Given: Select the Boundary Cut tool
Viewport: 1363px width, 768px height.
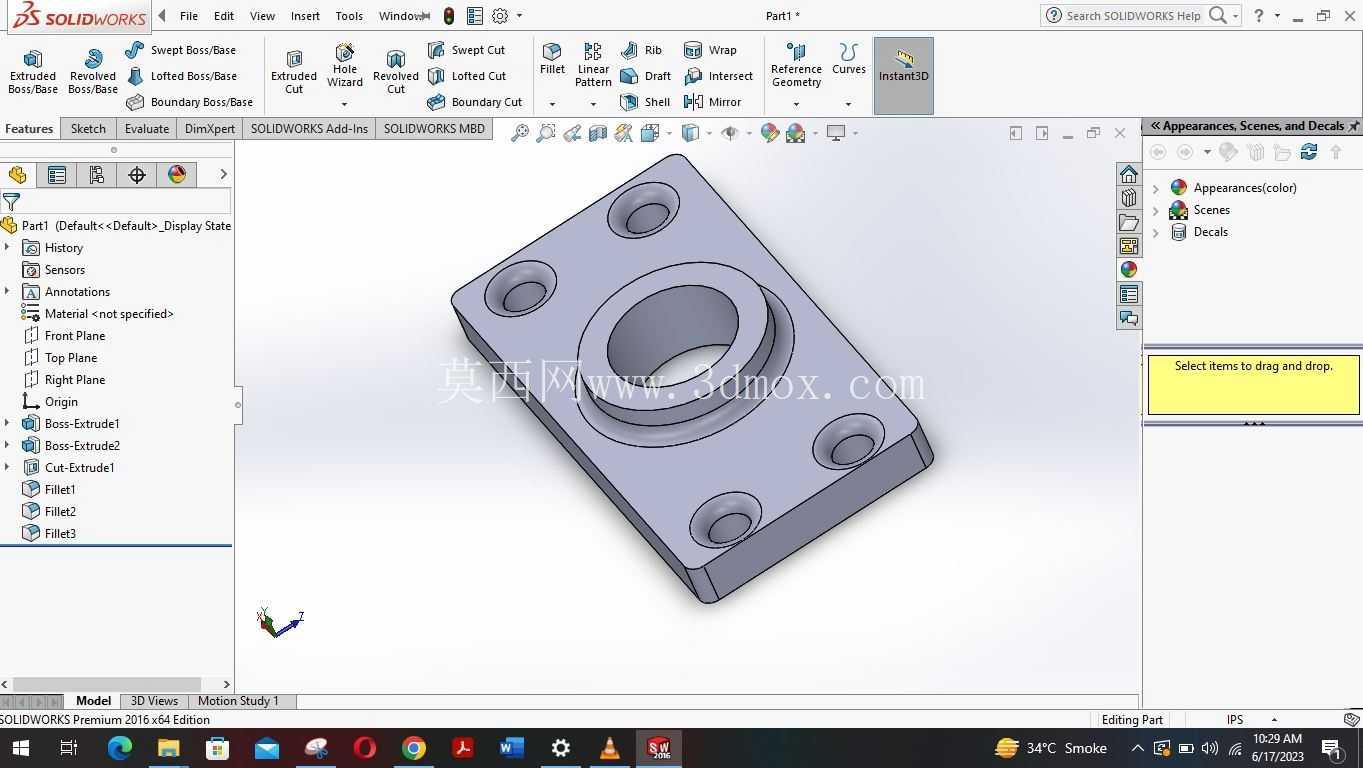Looking at the screenshot, I should (474, 102).
